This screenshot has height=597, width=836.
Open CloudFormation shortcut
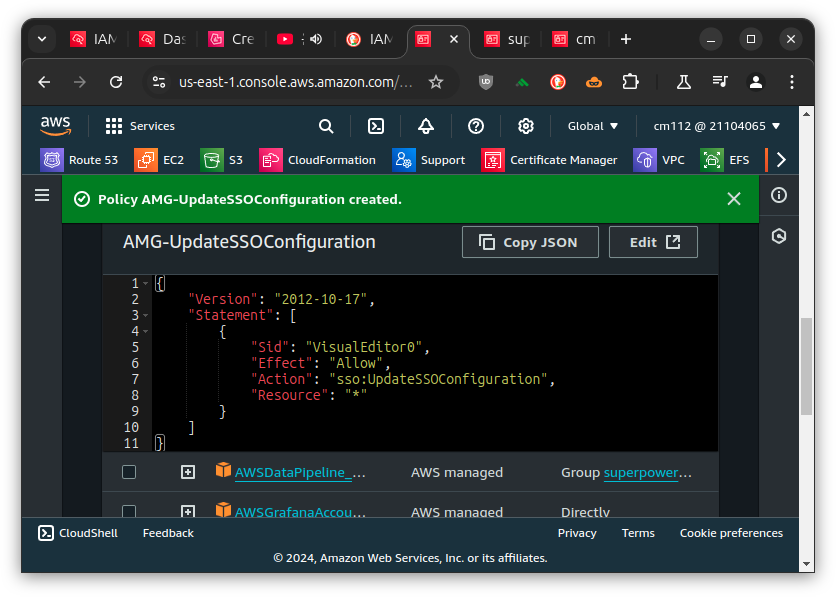coord(318,160)
